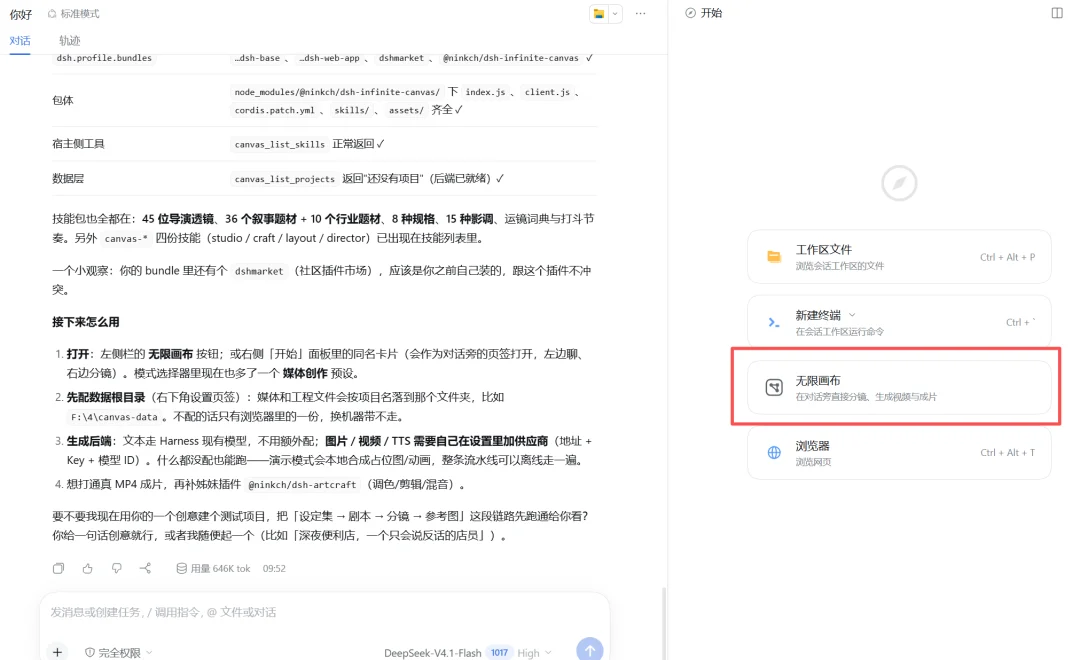Share the reply using the share icon
Screen dimensions: 1080x660
click(145, 568)
